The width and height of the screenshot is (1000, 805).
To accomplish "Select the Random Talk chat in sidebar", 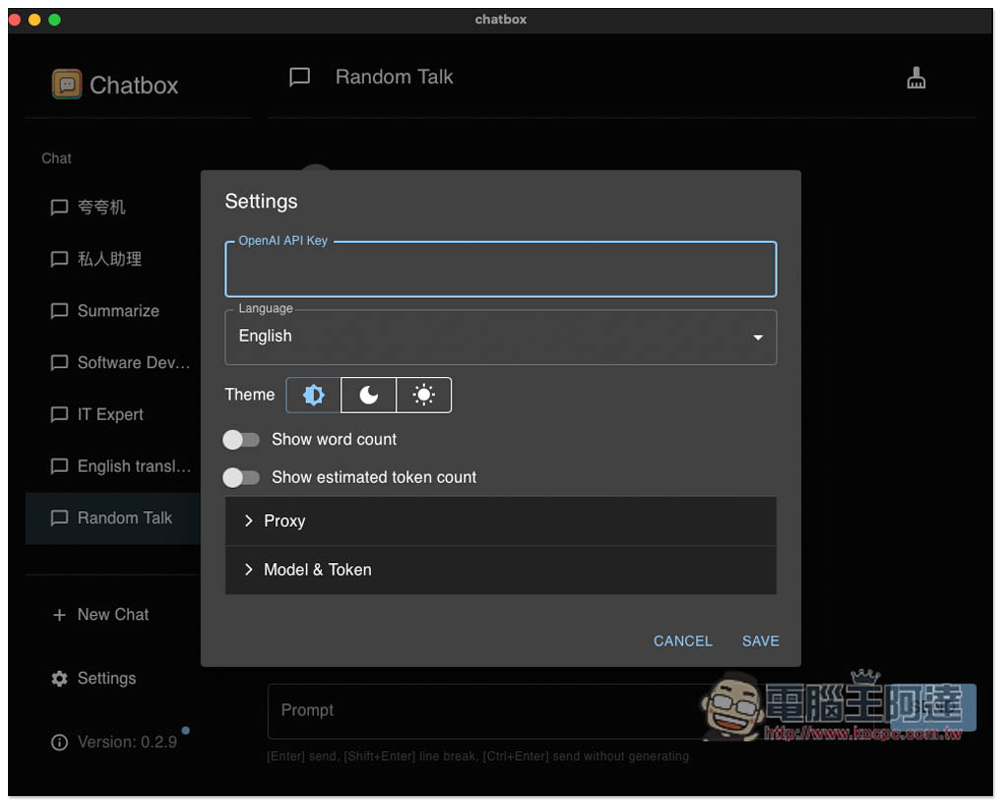I will [x=124, y=518].
